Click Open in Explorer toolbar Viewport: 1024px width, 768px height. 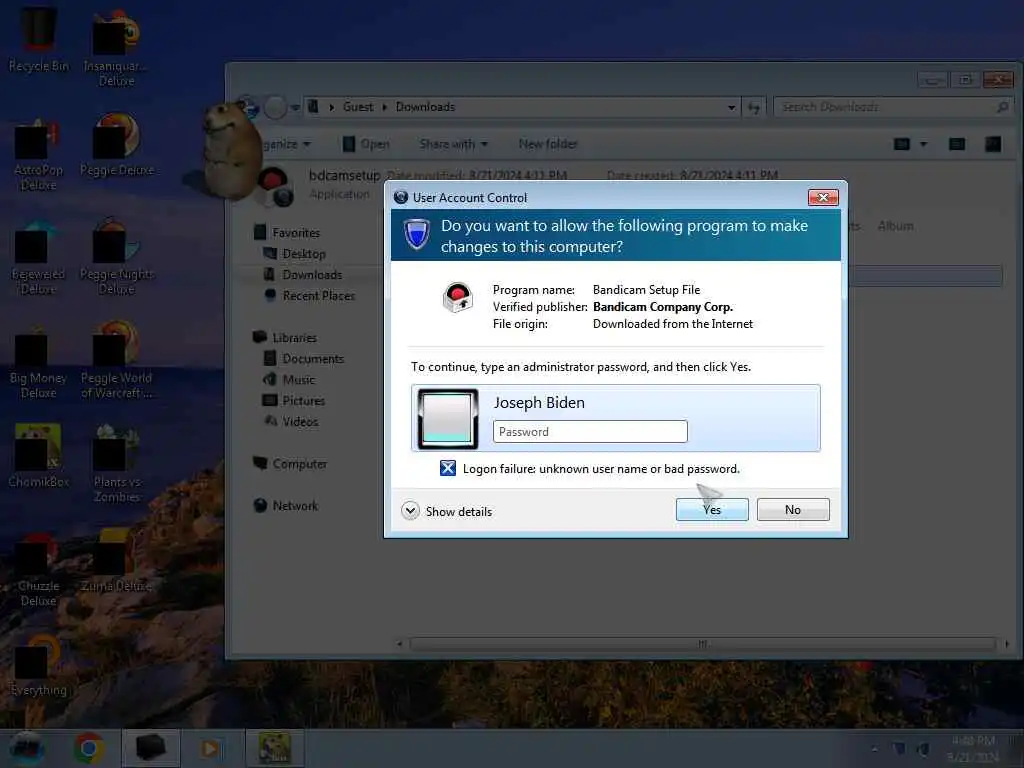click(x=366, y=144)
